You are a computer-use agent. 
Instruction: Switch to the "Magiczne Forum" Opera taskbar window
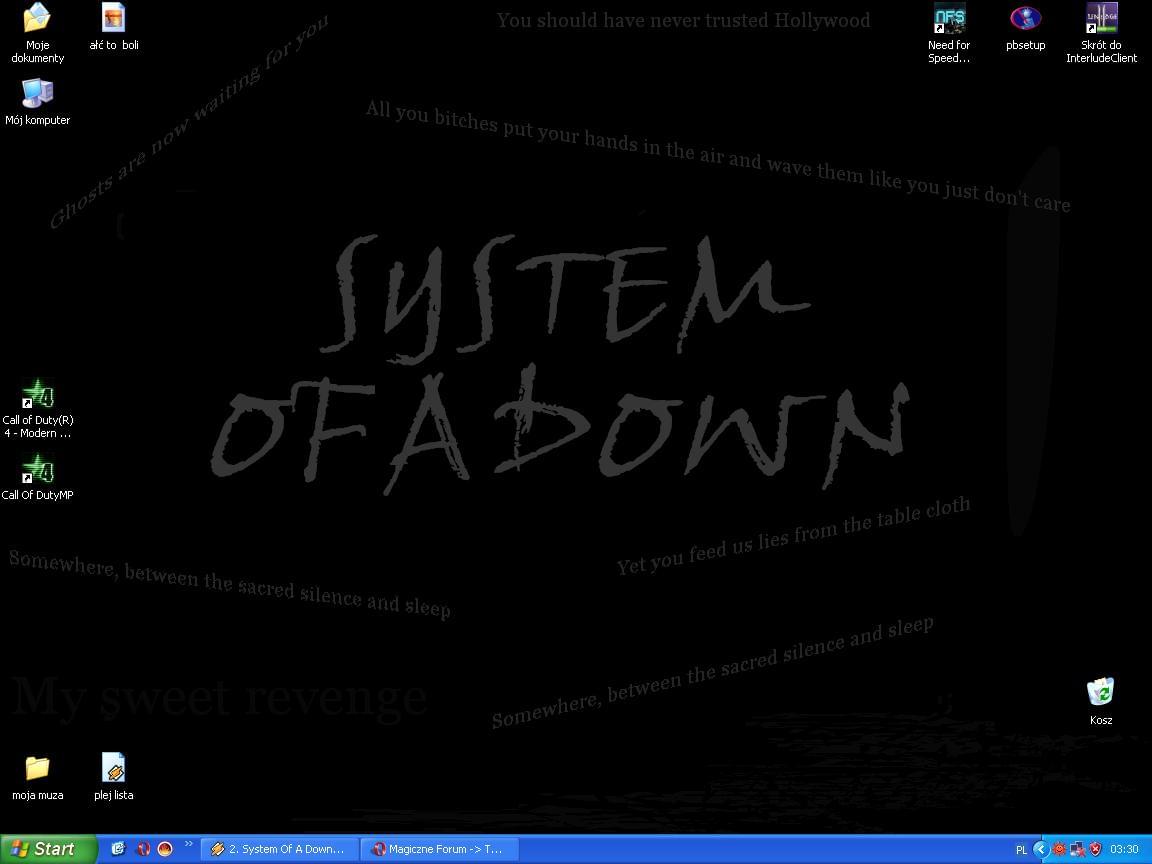click(439, 849)
